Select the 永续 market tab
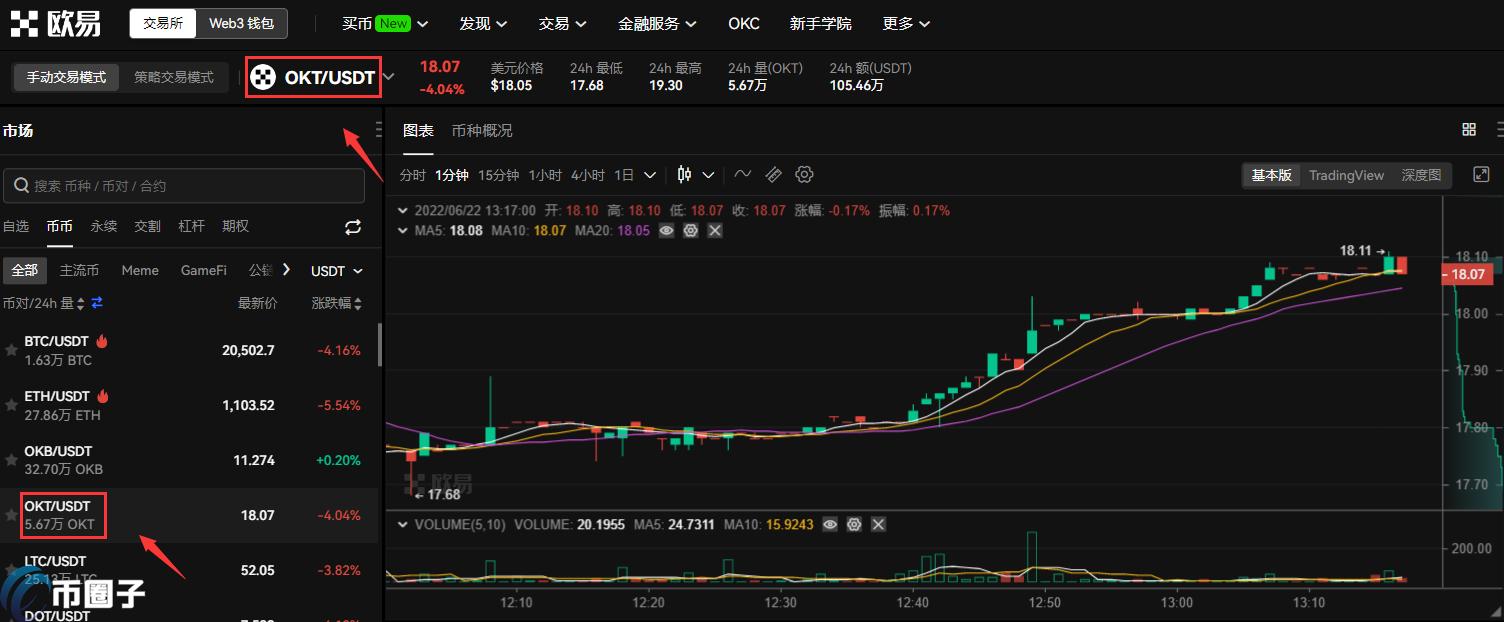 (x=104, y=226)
